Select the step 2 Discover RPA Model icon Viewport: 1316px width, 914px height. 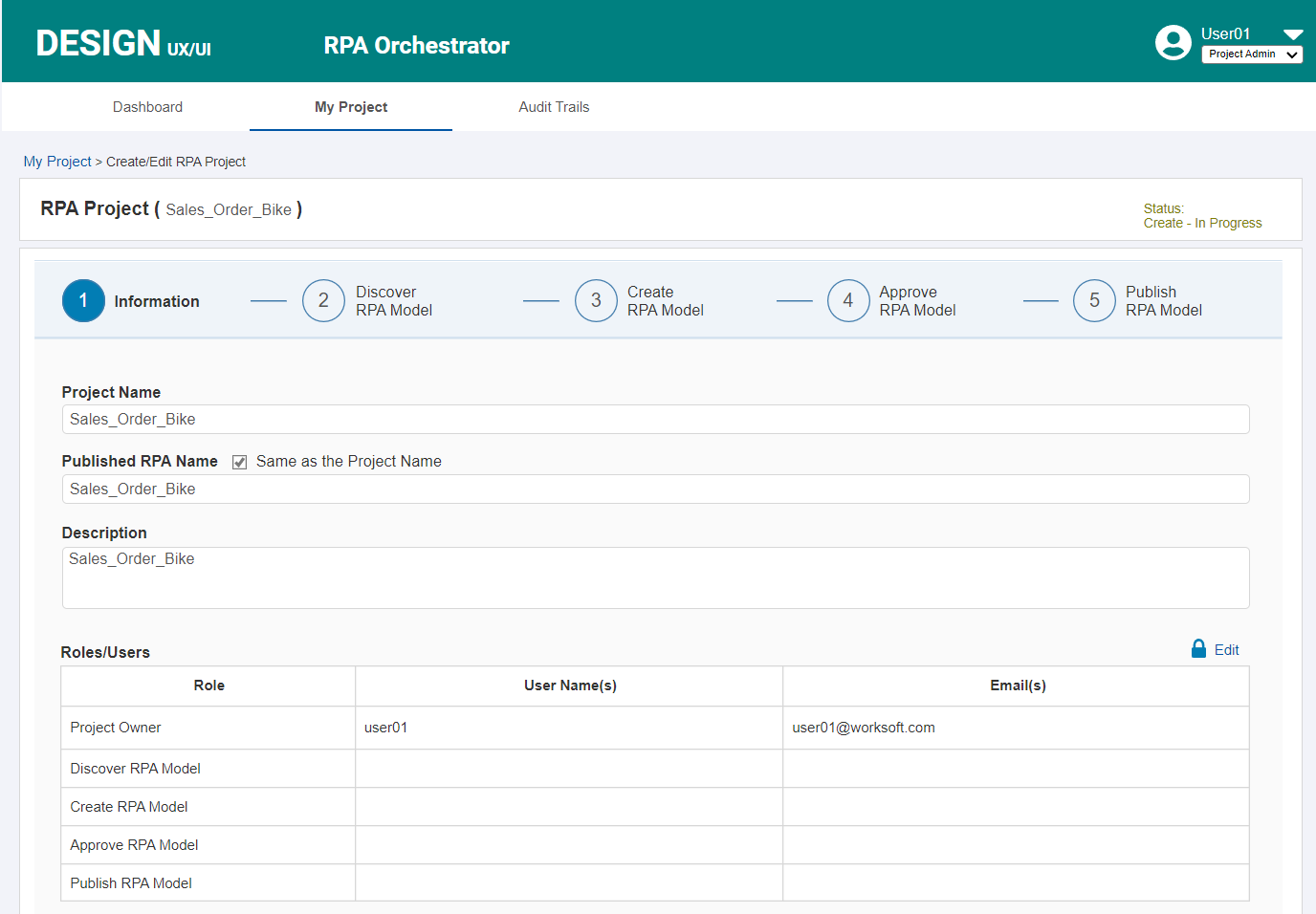click(x=323, y=300)
